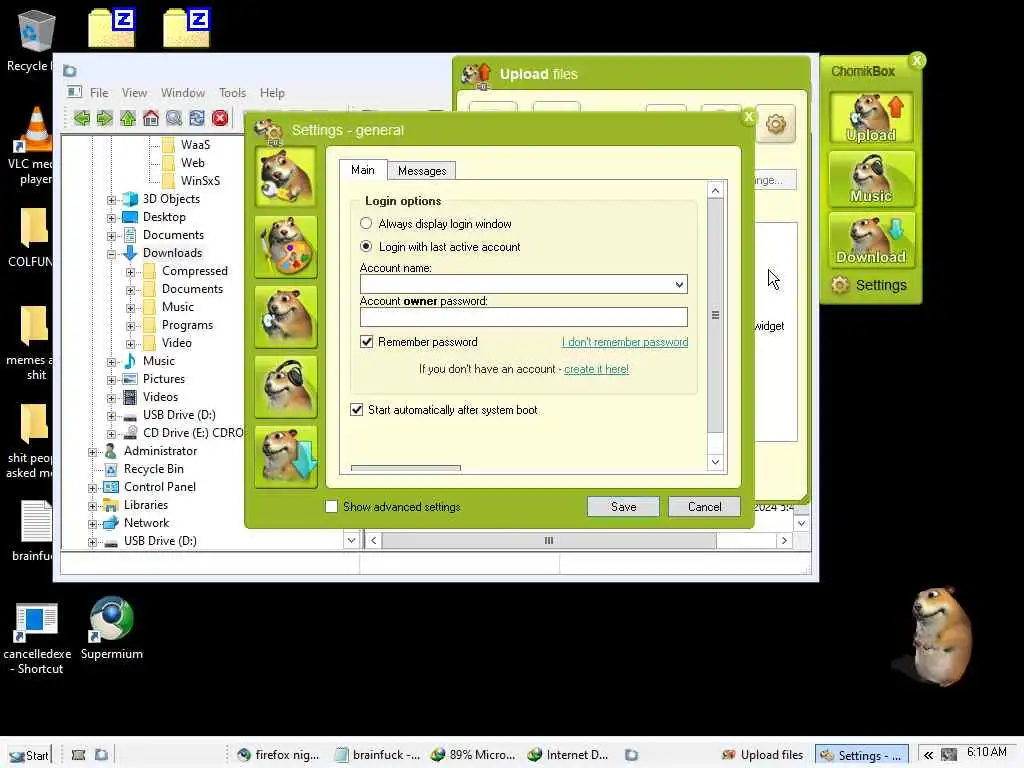Screen dimensions: 1024x768
Task: Click the Search magnifier toolbar icon
Action: (x=174, y=118)
